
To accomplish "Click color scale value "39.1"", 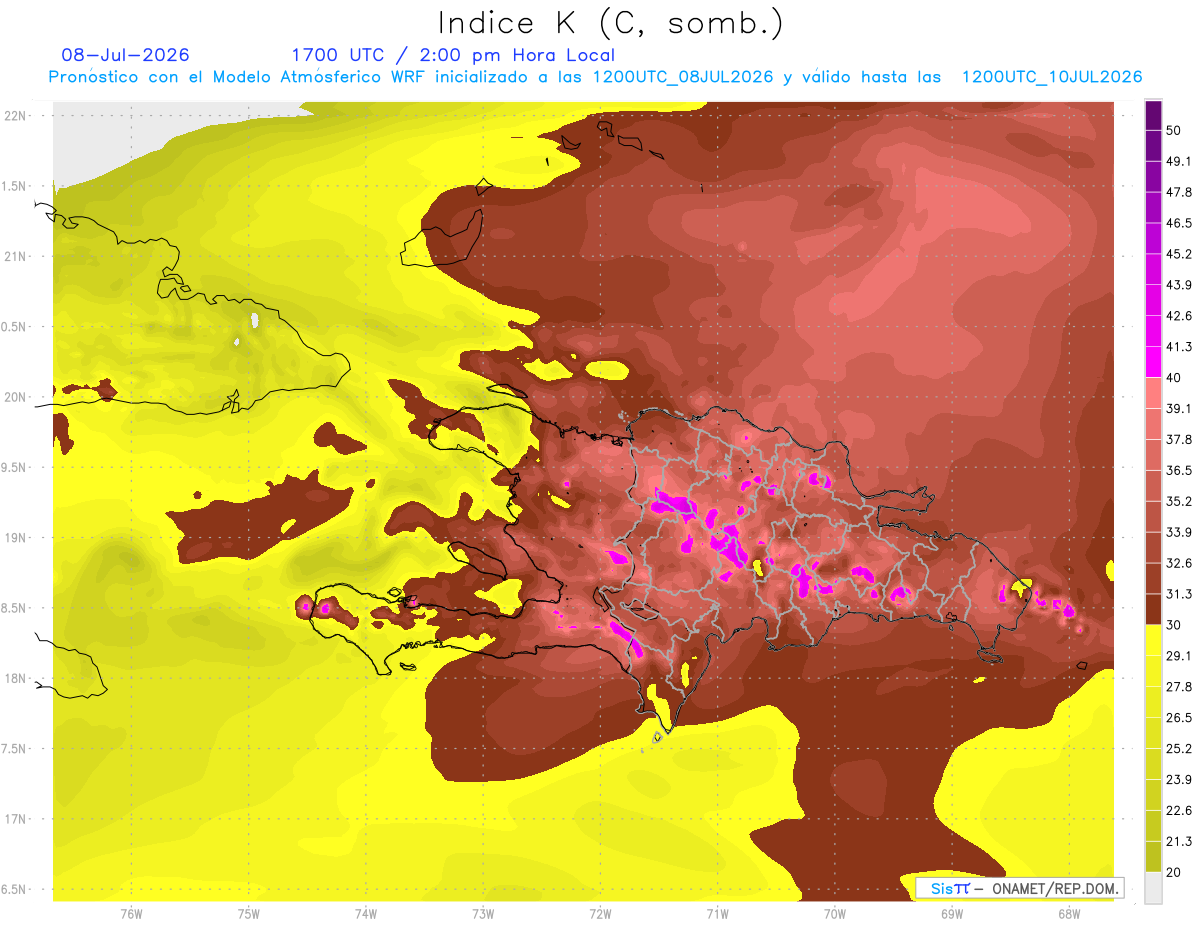I will coord(1178,408).
